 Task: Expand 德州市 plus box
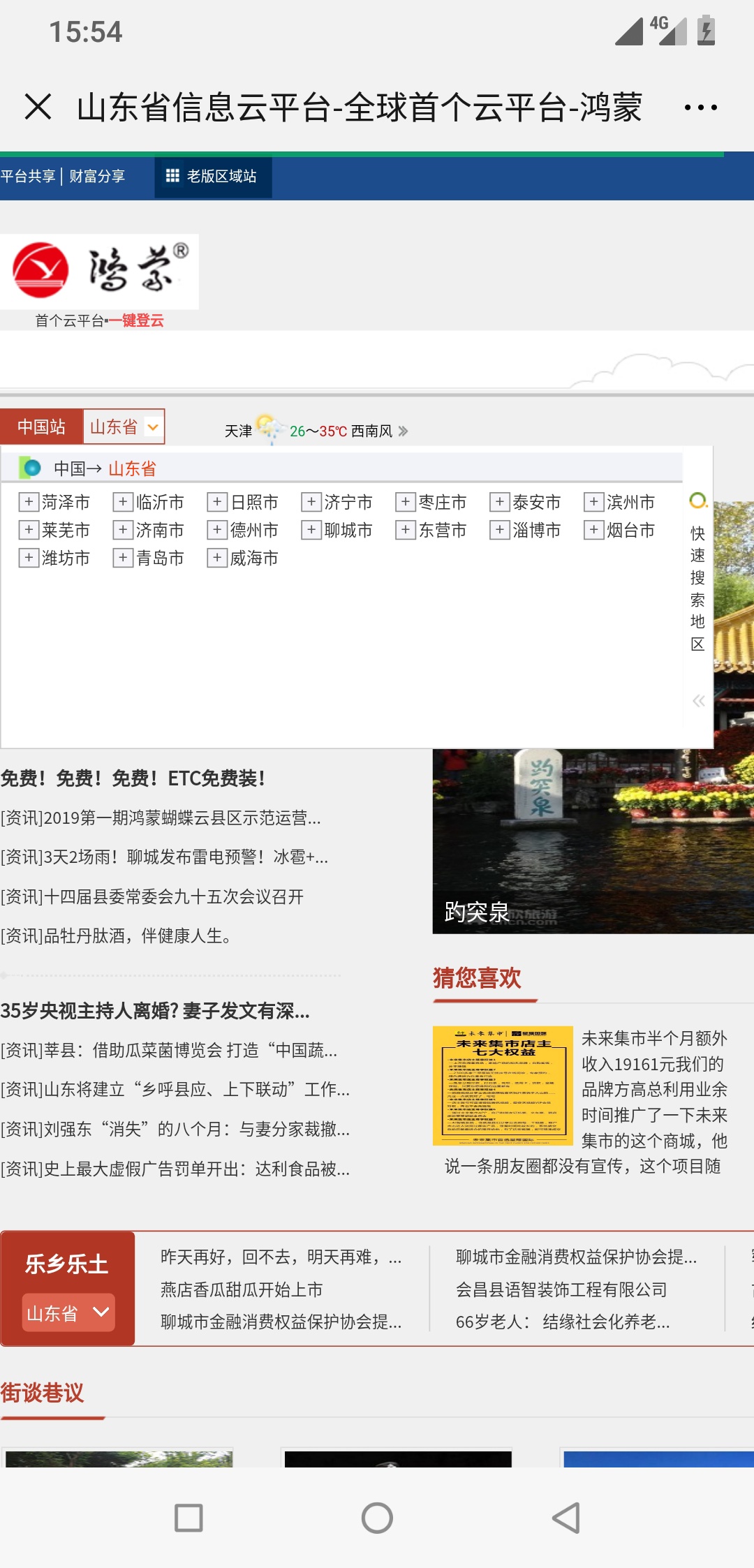[x=217, y=530]
